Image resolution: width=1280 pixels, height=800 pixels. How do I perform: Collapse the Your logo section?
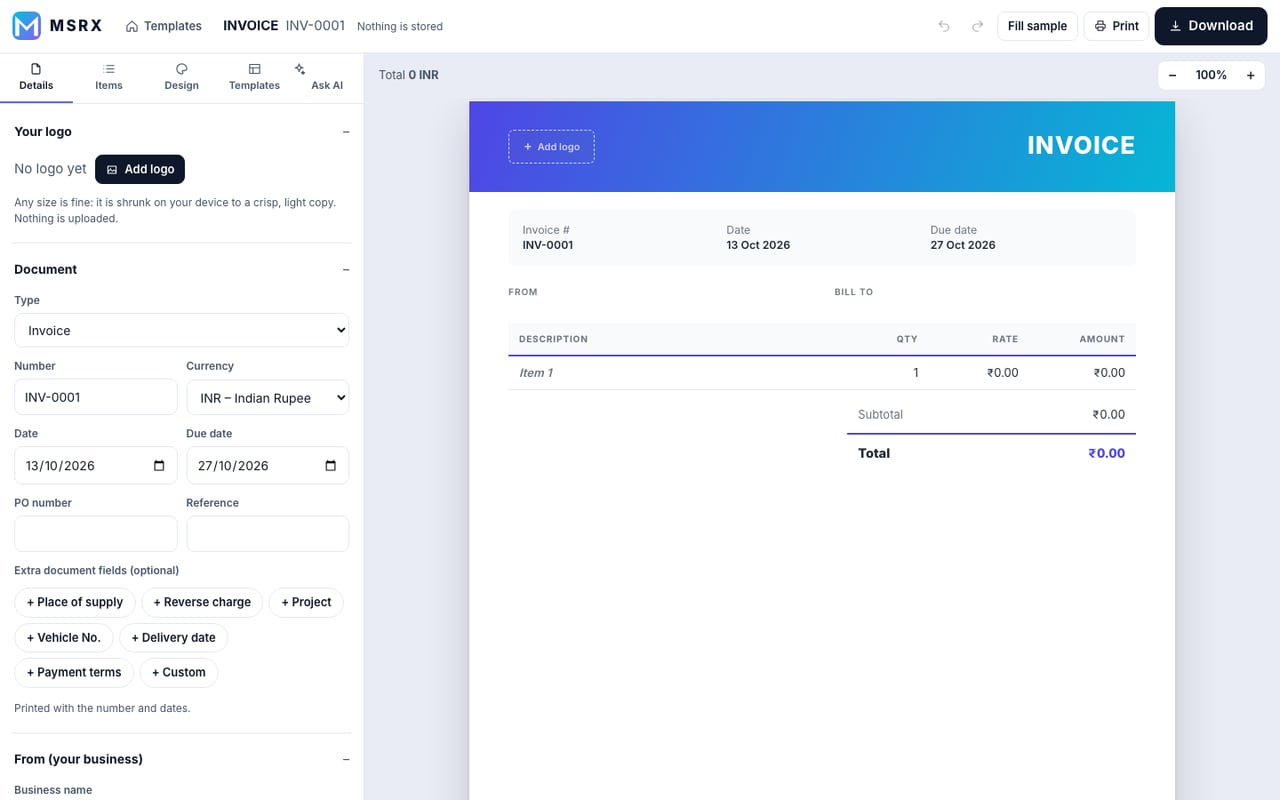[x=346, y=132]
